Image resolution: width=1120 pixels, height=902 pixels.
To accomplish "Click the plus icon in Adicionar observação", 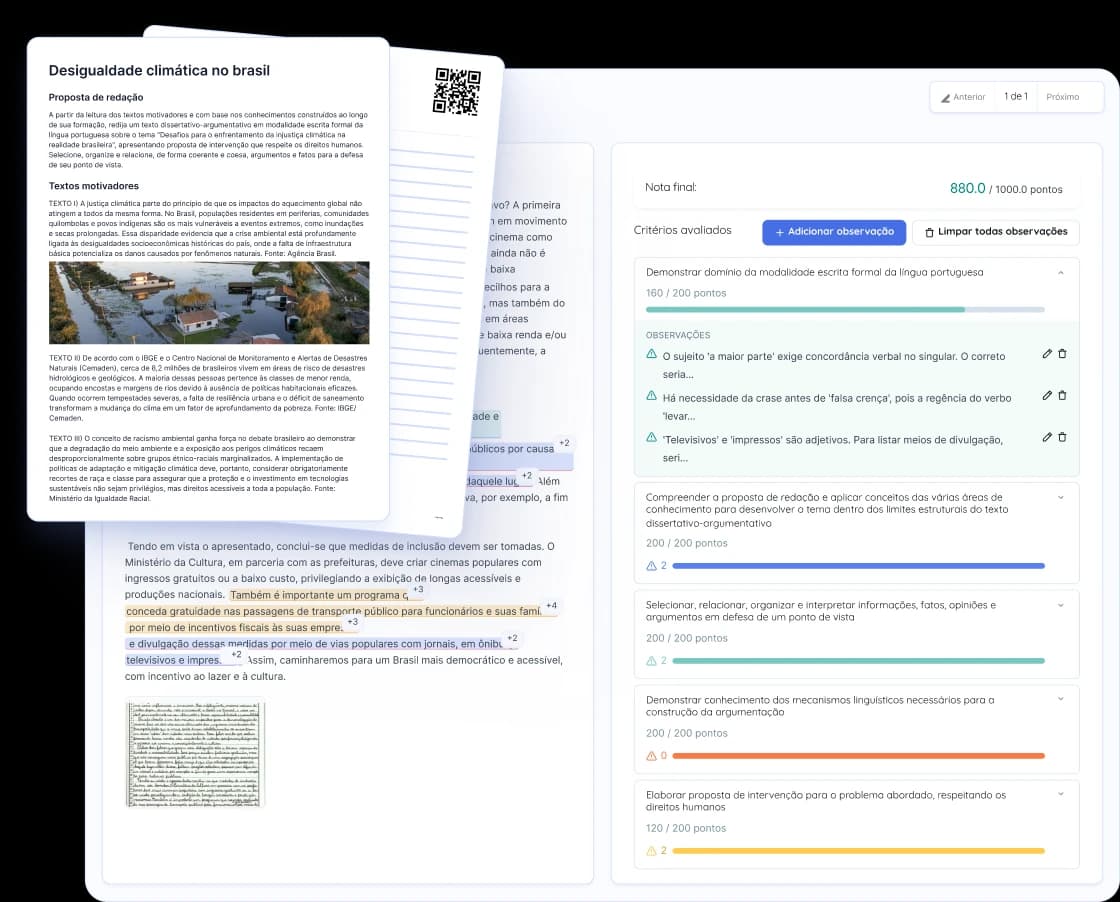I will [779, 233].
